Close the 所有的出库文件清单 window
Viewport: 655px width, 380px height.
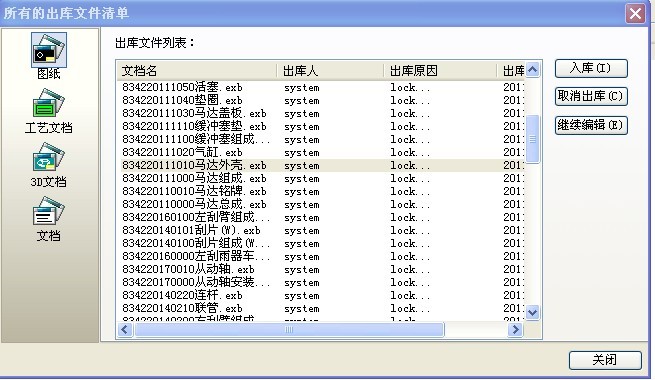coord(635,14)
